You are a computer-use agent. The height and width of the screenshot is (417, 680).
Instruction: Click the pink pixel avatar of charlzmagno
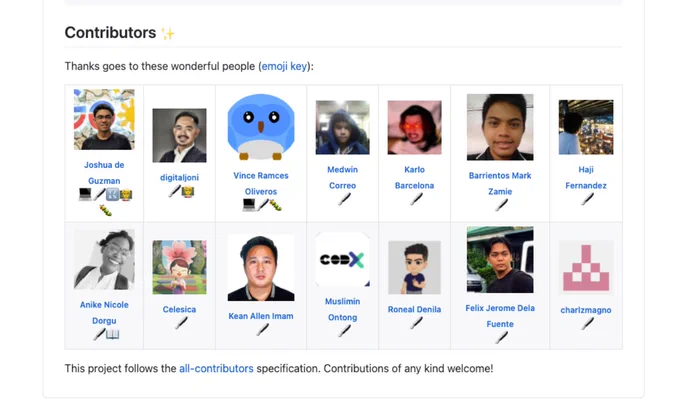point(586,267)
